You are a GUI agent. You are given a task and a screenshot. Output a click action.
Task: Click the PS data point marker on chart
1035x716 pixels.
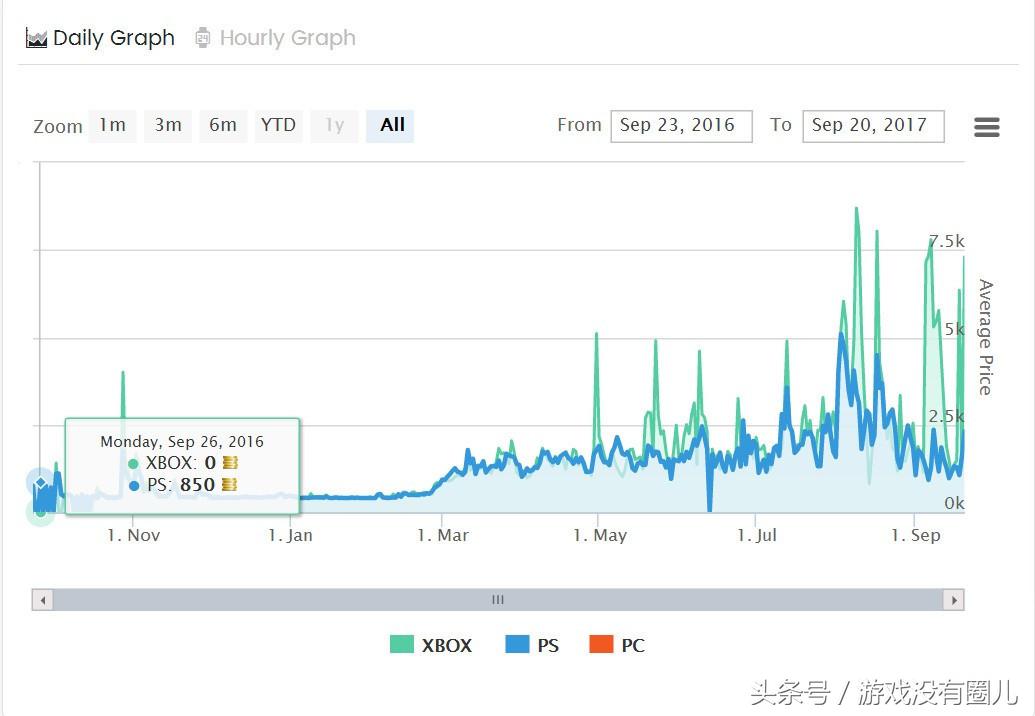(40, 483)
